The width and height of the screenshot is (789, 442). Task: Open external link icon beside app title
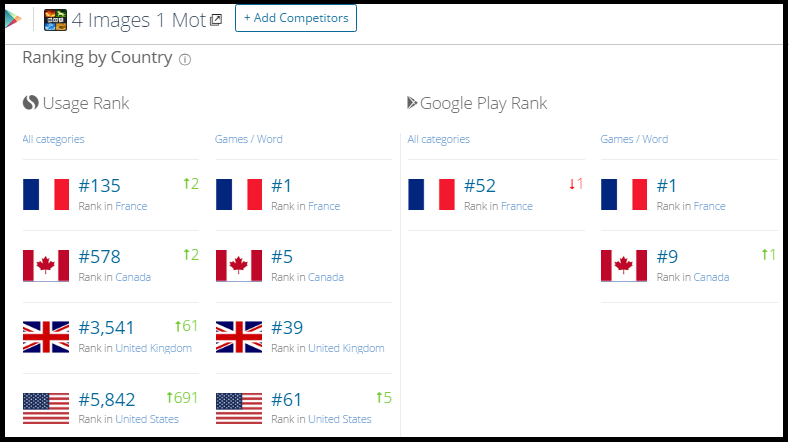[216, 20]
